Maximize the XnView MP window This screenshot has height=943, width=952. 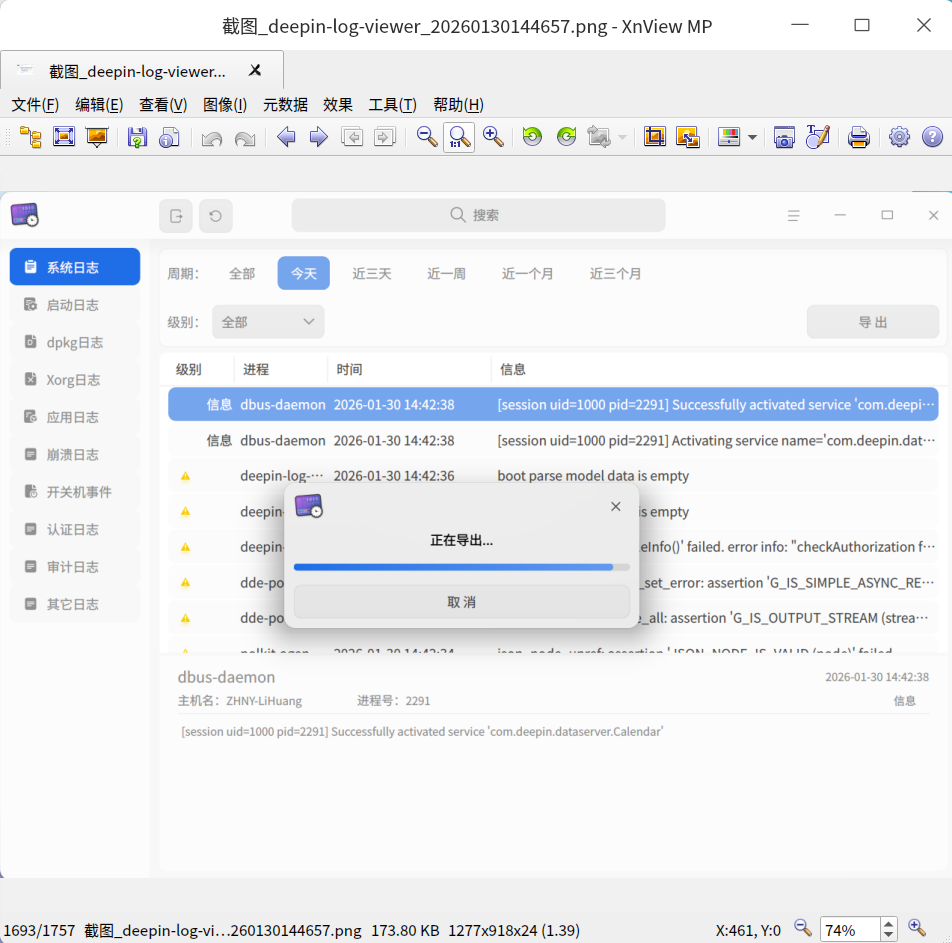[862, 25]
